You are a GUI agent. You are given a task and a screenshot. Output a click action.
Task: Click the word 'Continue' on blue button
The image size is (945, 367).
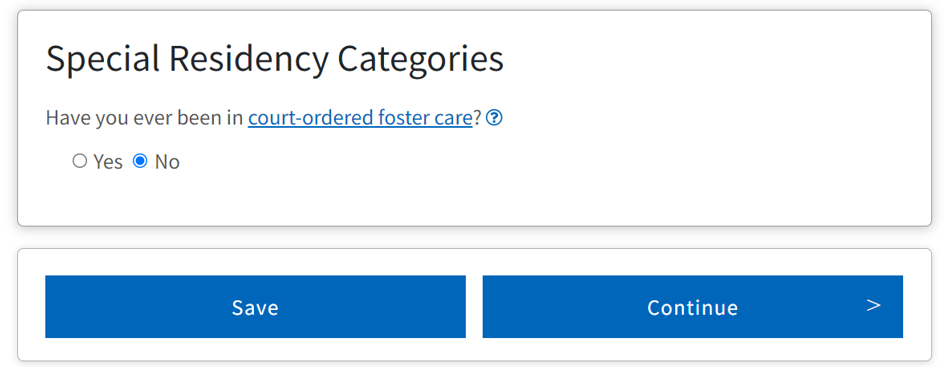(x=692, y=308)
